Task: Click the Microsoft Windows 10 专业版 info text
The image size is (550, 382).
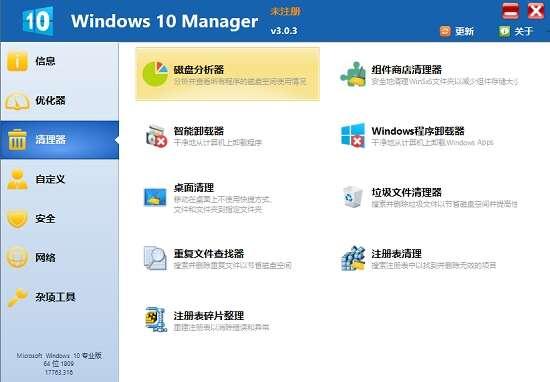Action: point(59,355)
